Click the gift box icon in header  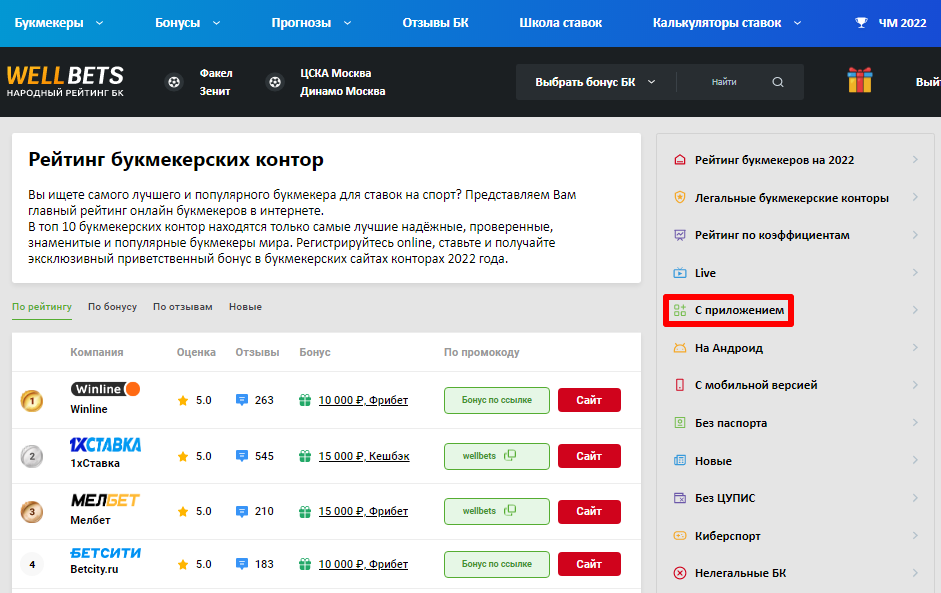[860, 81]
